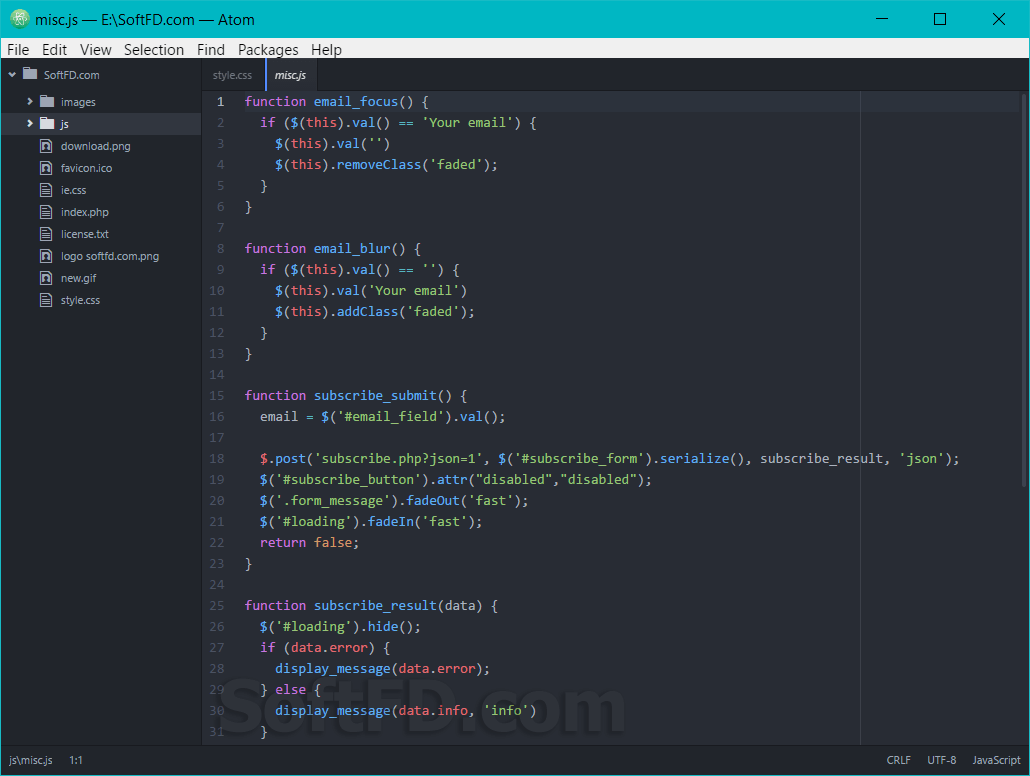This screenshot has width=1030, height=776.
Task: Click the fadeOut call on line 20
Action: coord(433,501)
